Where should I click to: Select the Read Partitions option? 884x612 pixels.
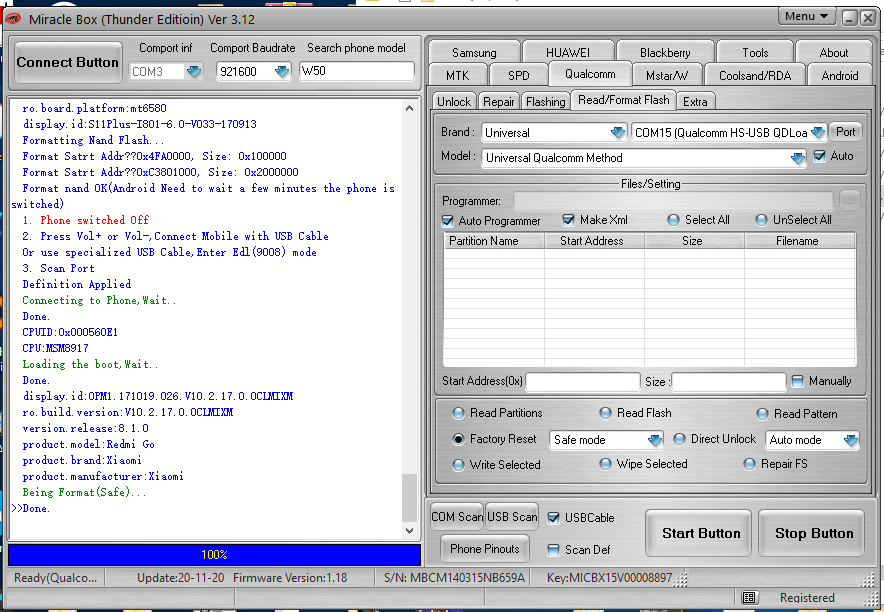tap(458, 413)
